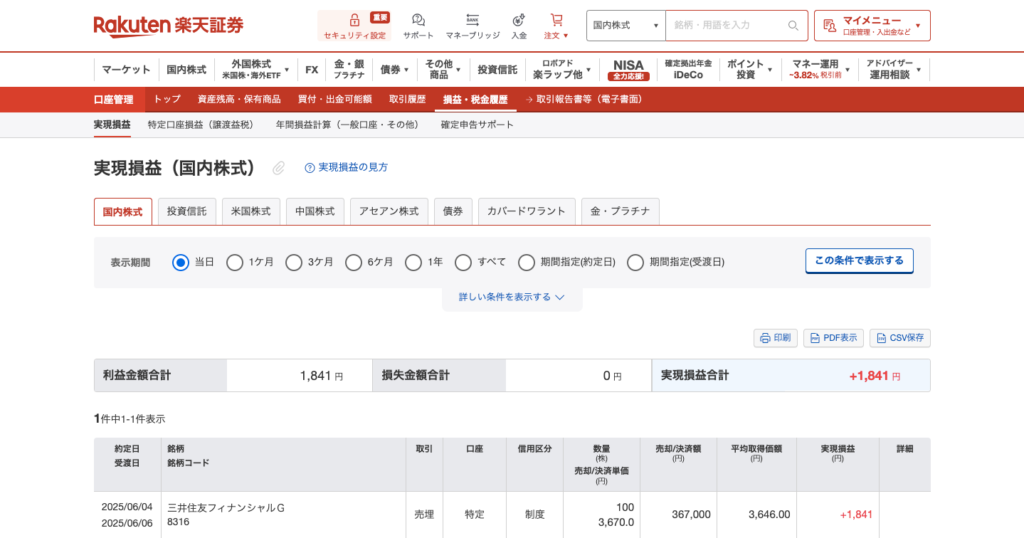1024x538 pixels.
Task: Switch to the 実現損益 sub-tab
Action: point(112,125)
